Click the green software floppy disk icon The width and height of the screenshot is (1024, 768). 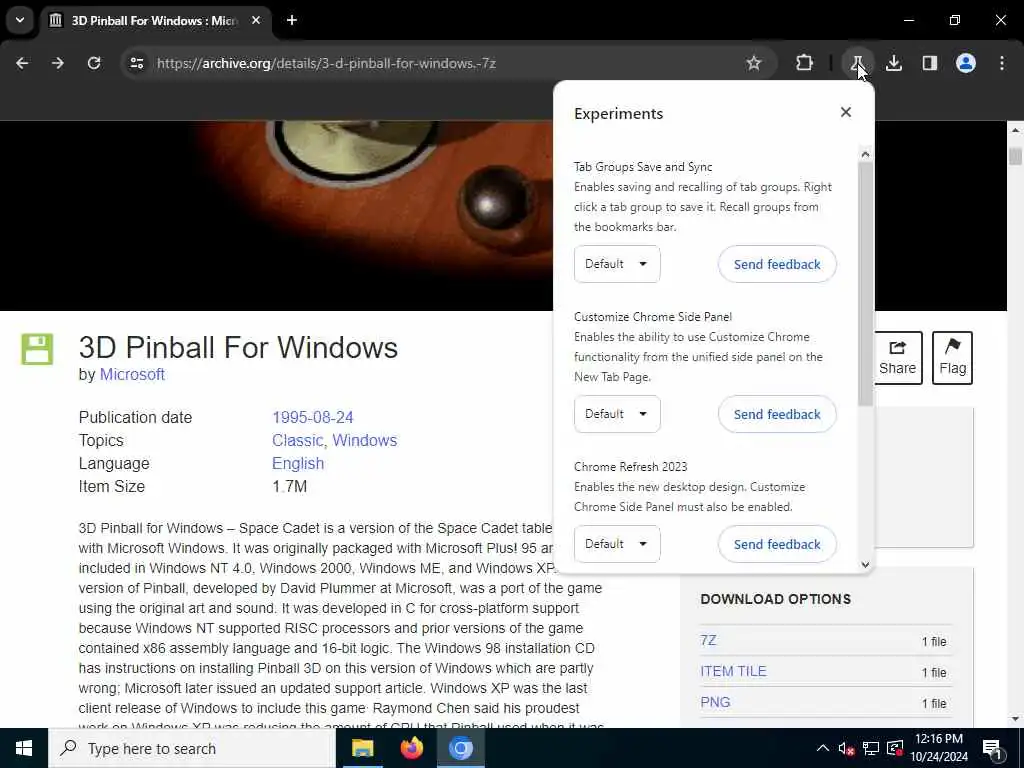pos(37,349)
